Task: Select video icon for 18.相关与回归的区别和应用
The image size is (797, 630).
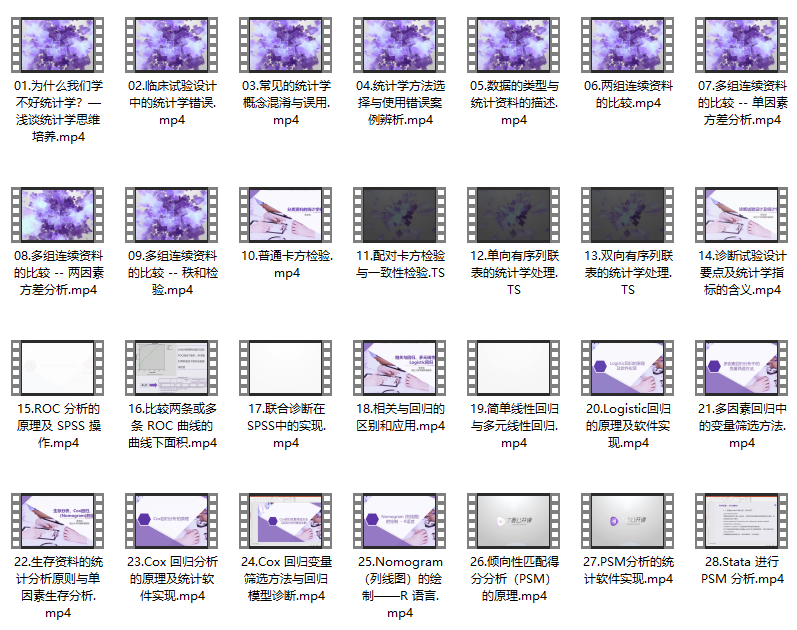Action: (400, 368)
